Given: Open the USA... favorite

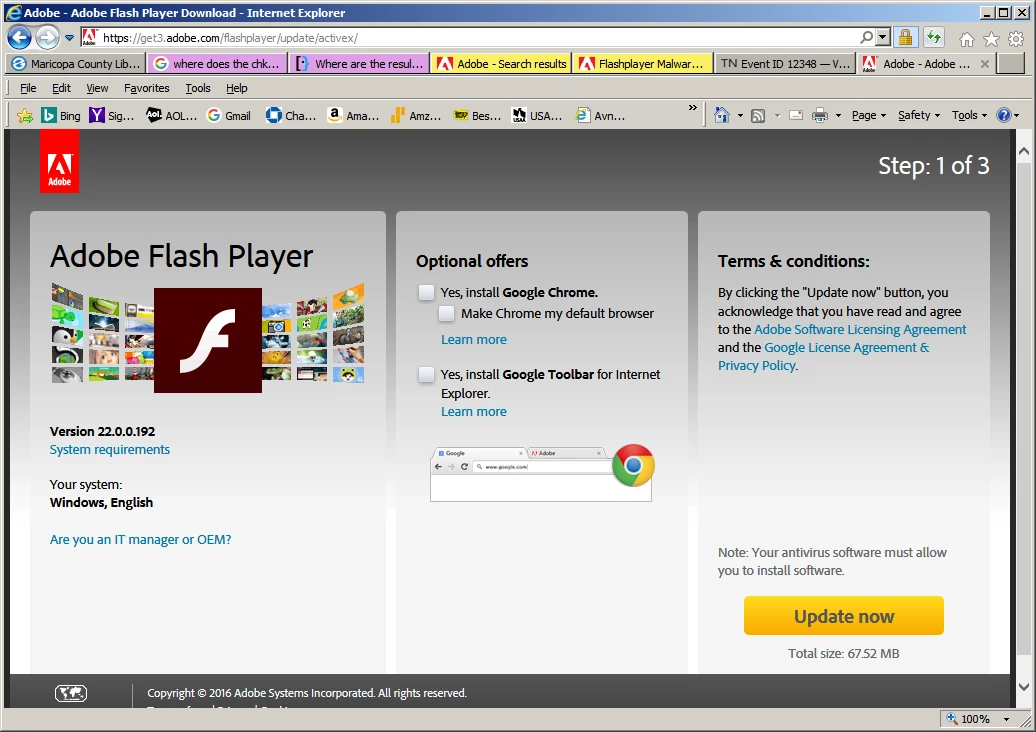Looking at the screenshot, I should (537, 116).
